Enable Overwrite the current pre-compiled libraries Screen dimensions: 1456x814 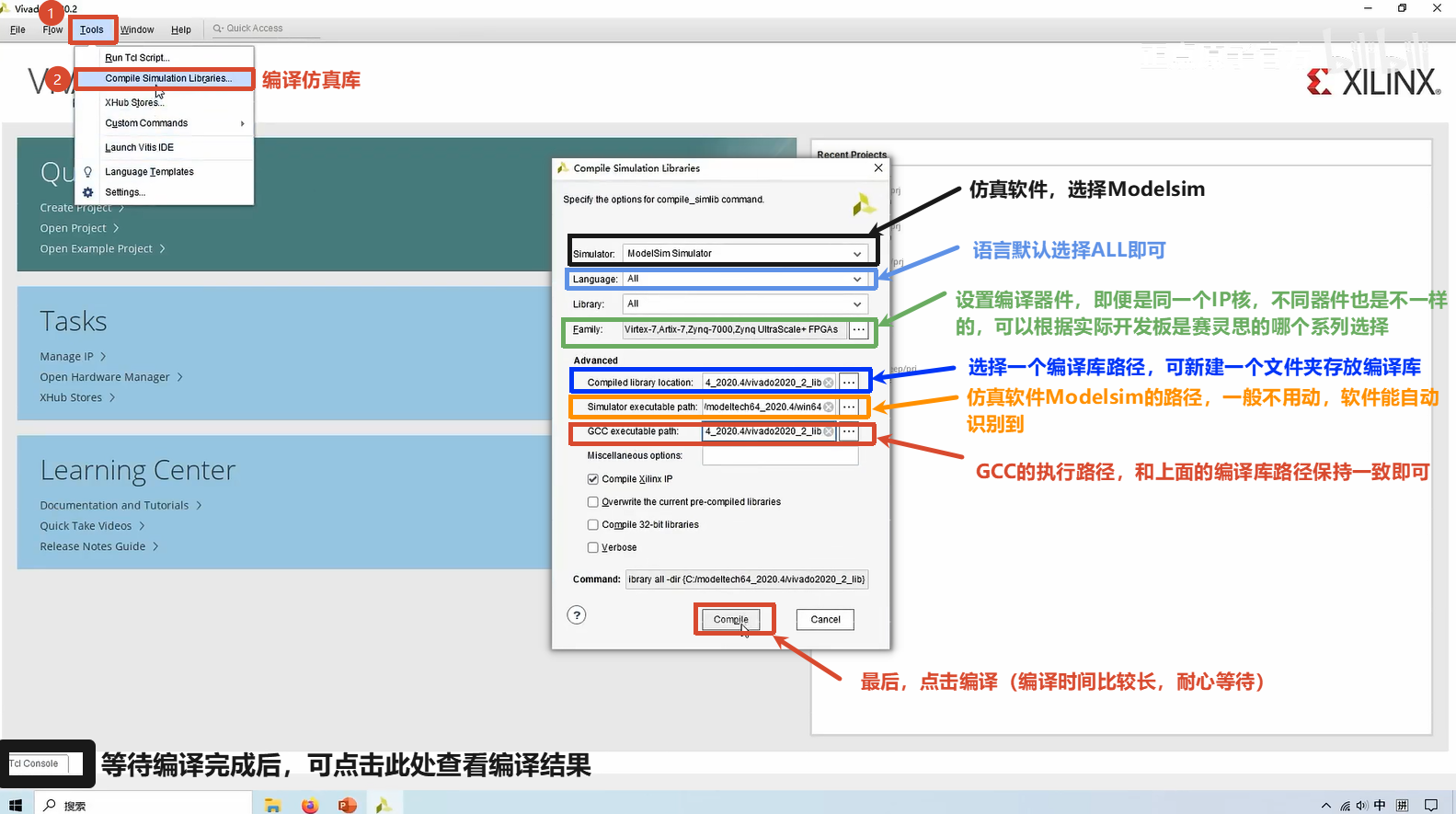click(593, 502)
